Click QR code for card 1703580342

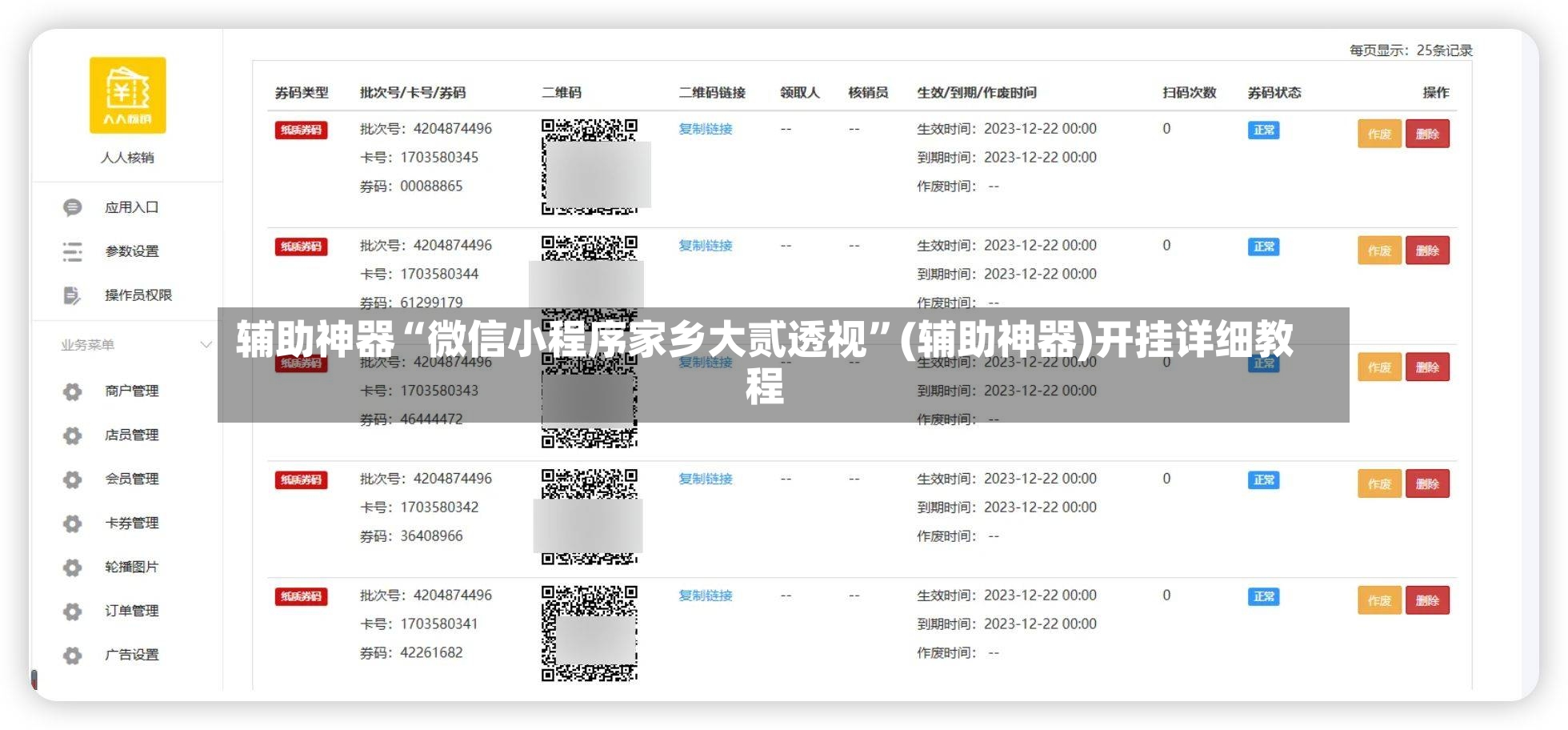pyautogui.click(x=590, y=517)
